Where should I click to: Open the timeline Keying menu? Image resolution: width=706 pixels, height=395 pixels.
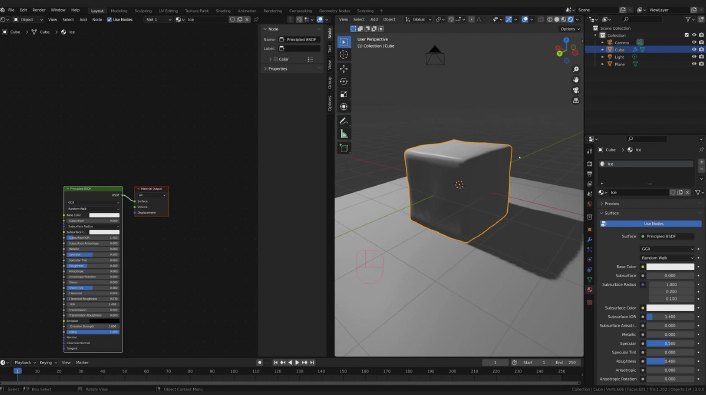[x=47, y=362]
